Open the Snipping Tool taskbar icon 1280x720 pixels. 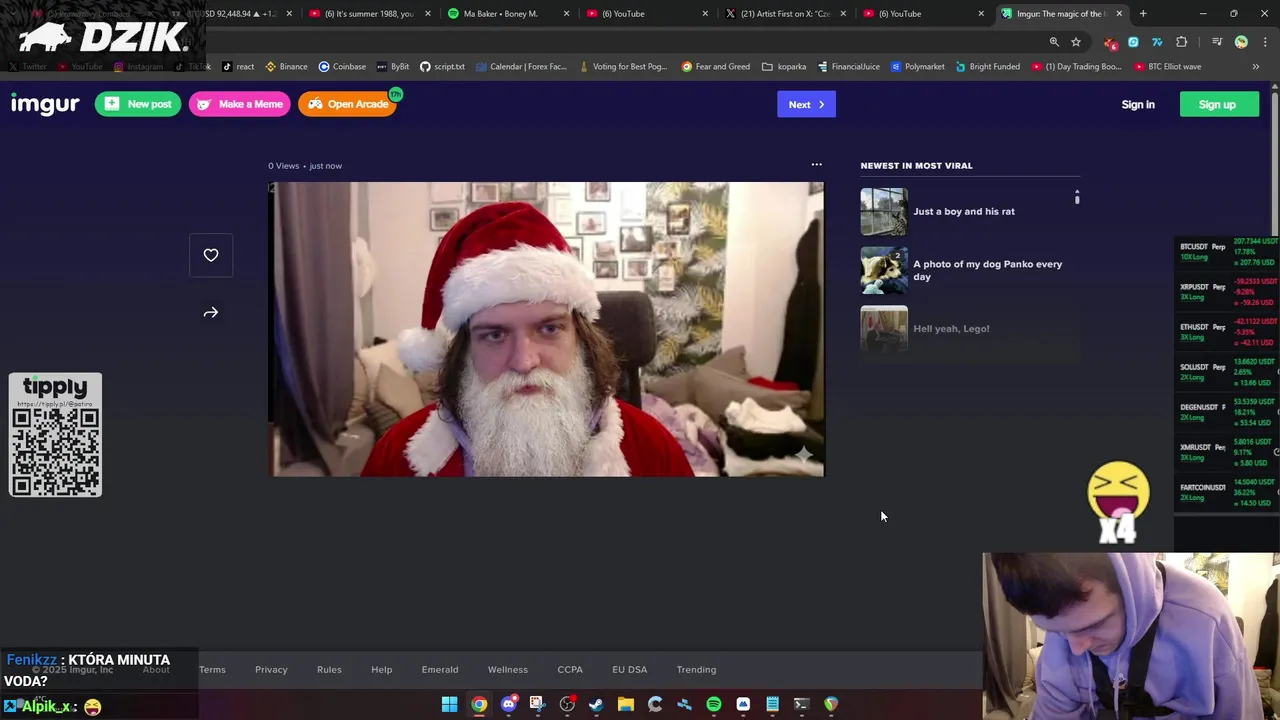point(537,705)
